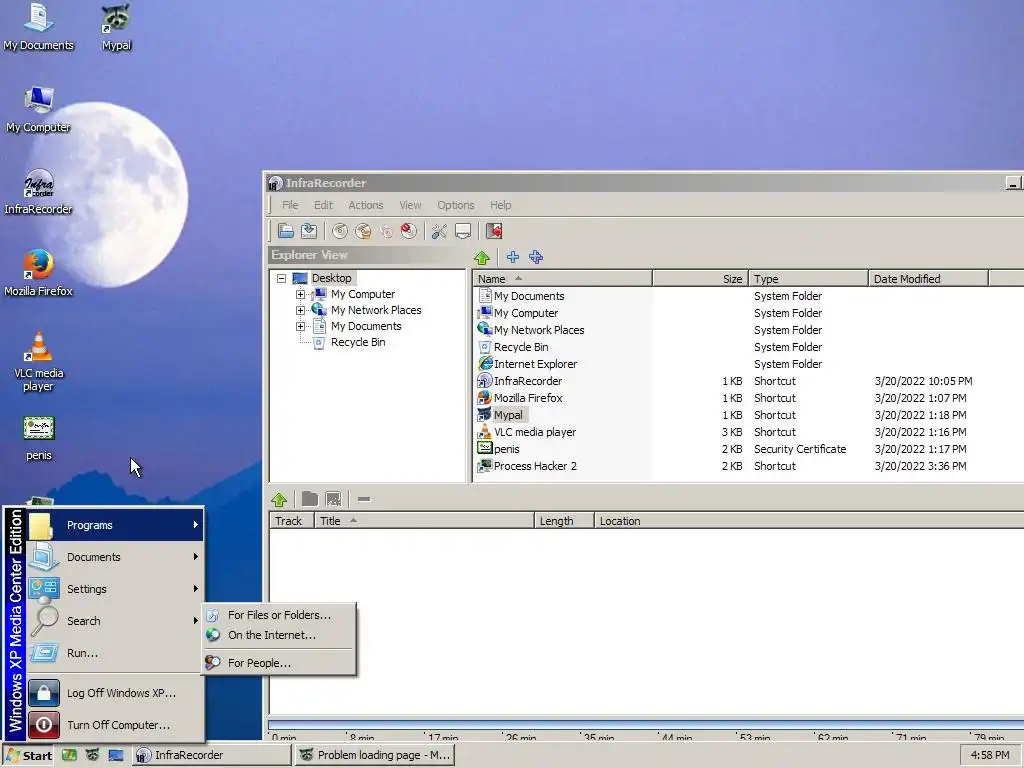The width and height of the screenshot is (1024, 768).
Task: Click the Show Desktop quick launch icon
Action: pos(116,755)
